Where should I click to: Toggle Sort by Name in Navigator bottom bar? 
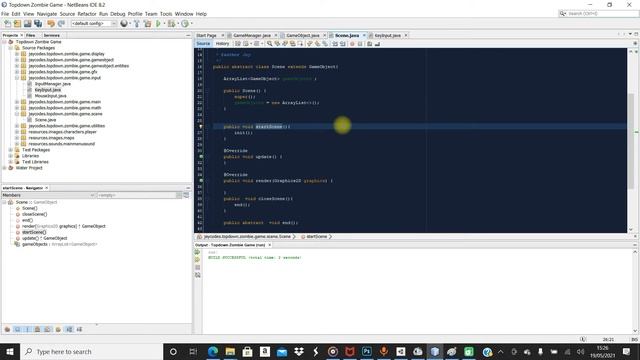[x=69, y=329]
